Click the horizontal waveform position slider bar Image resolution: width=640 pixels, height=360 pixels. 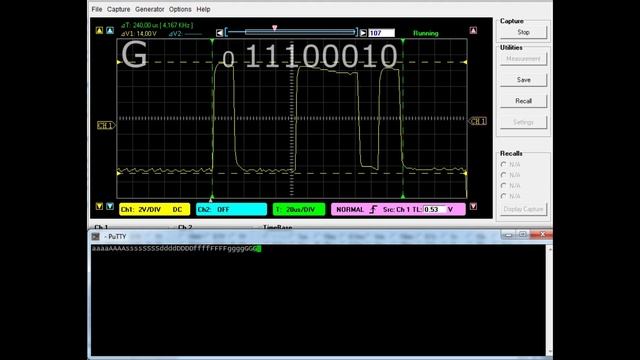291,32
